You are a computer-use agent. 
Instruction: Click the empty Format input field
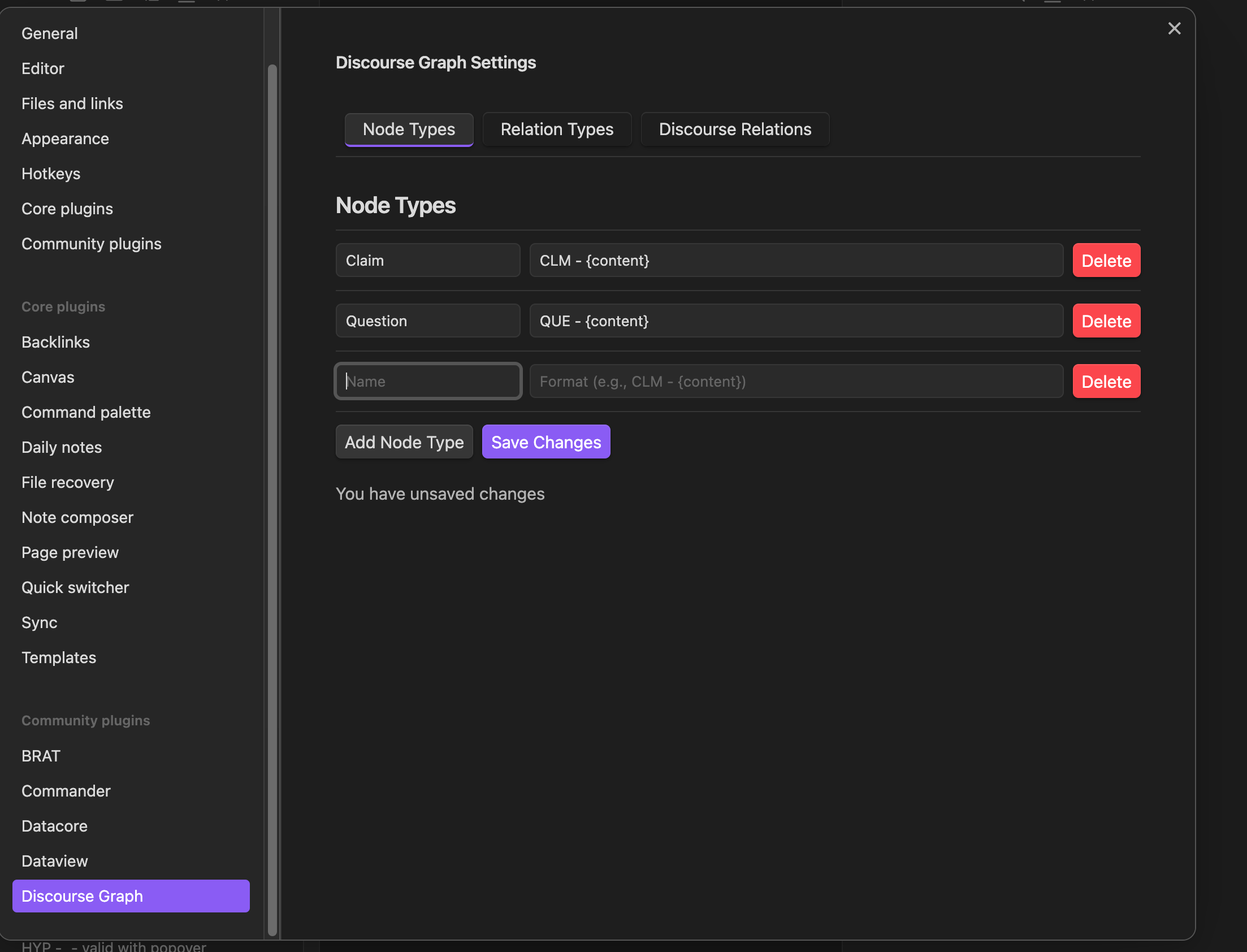[795, 381]
